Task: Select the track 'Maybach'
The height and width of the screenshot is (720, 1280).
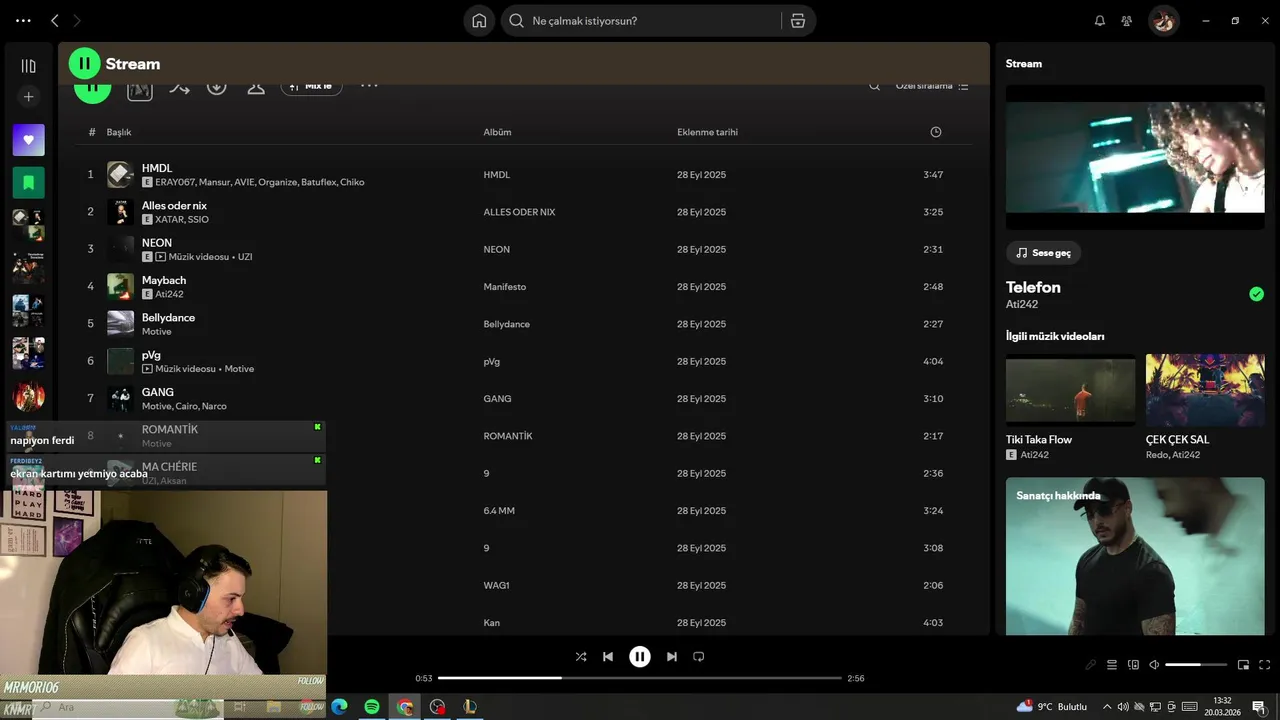Action: click(164, 280)
